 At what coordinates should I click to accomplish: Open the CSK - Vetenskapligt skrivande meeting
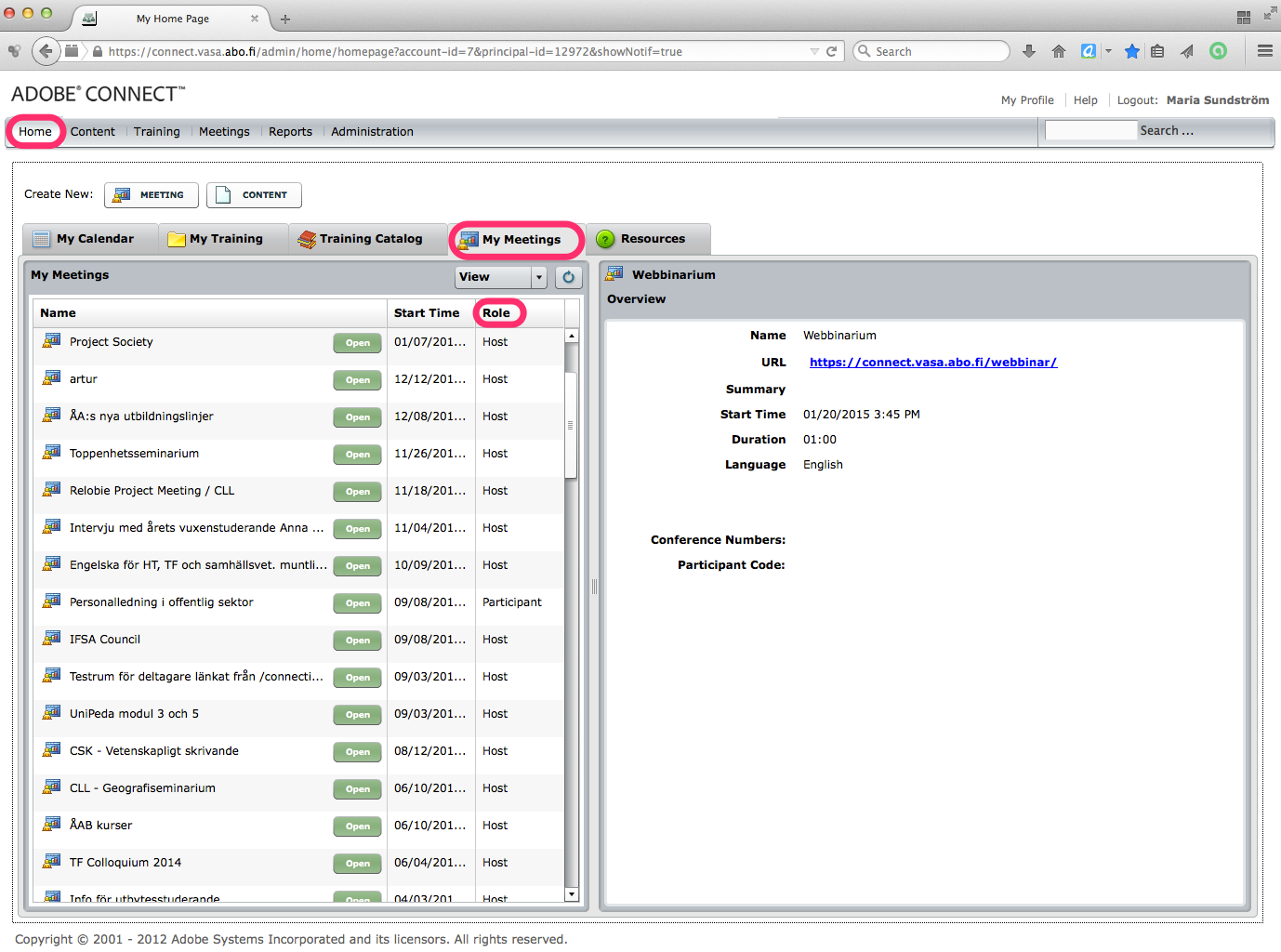[x=358, y=752]
